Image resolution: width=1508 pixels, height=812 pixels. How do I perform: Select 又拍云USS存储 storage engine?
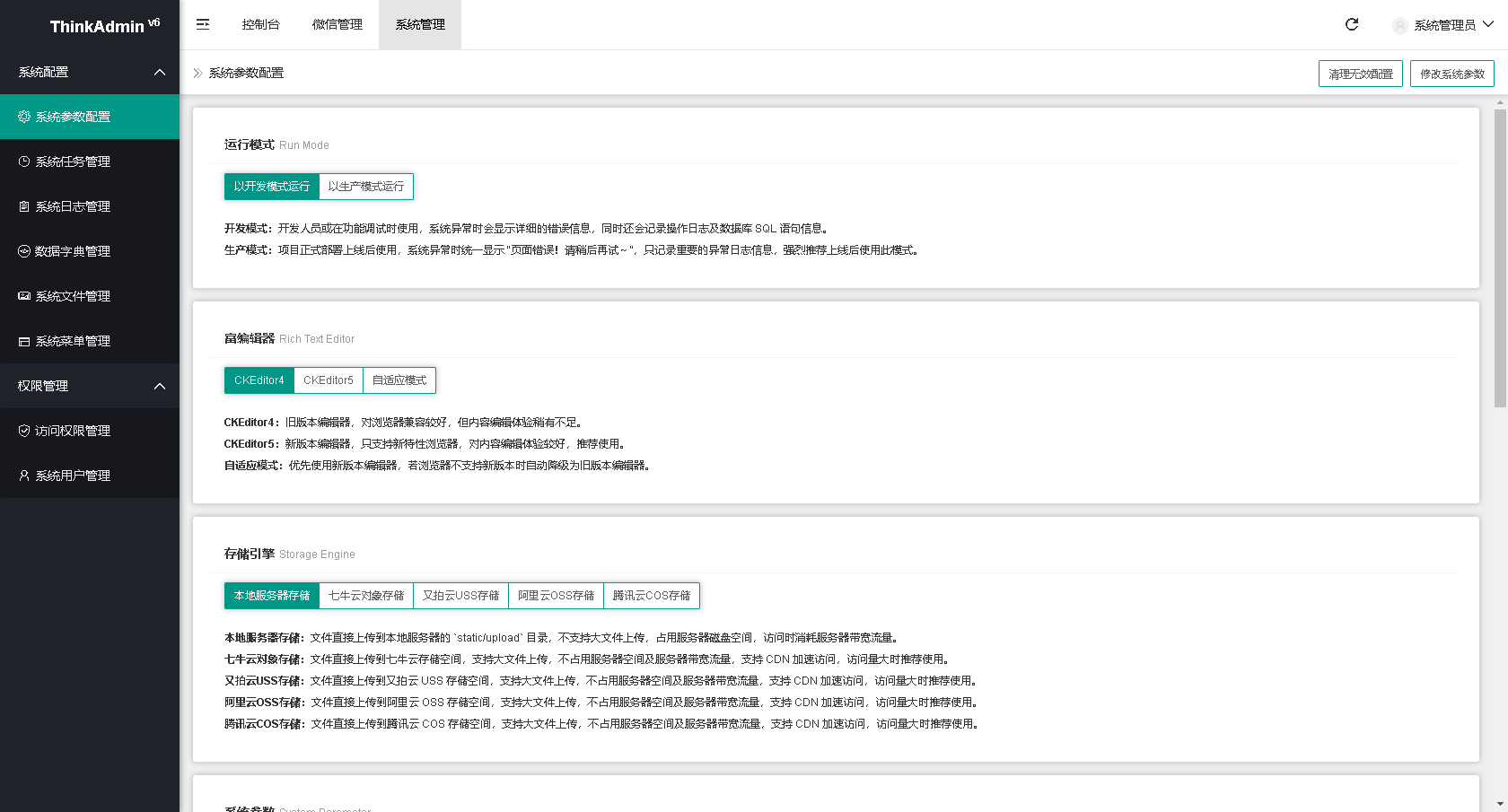(x=461, y=596)
